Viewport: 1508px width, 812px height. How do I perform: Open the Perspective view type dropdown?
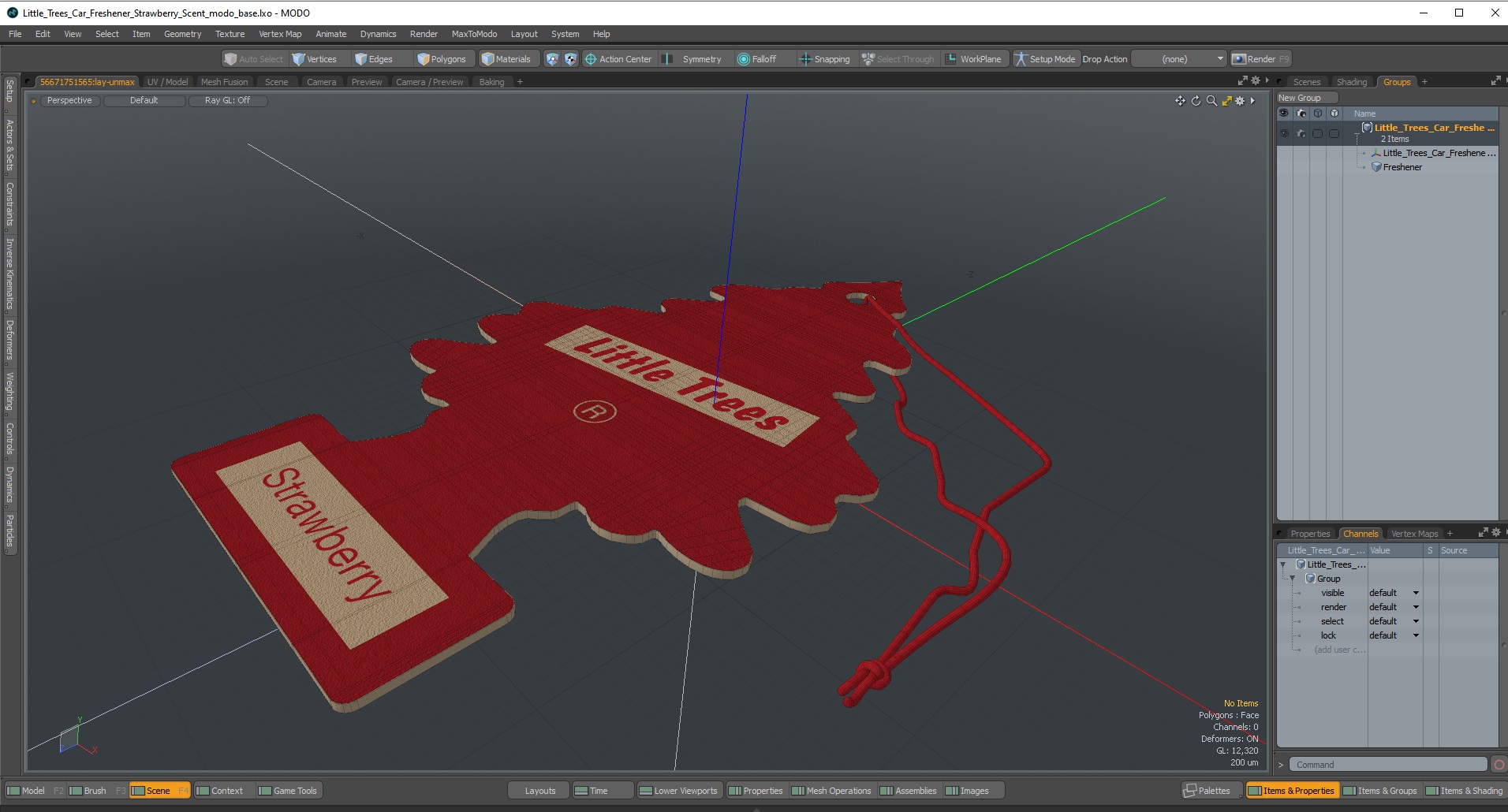(x=69, y=101)
